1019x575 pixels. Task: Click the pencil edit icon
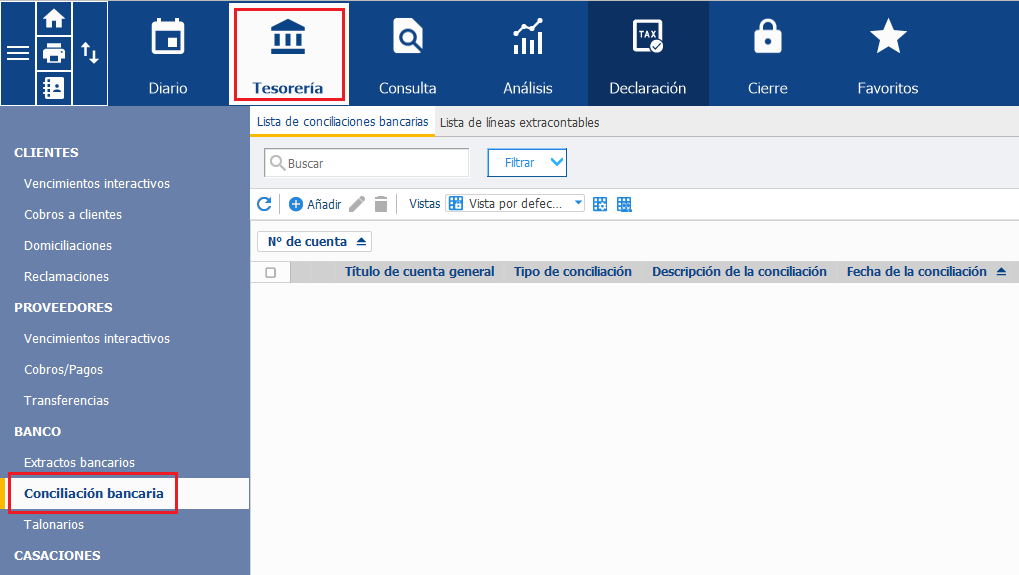pos(357,204)
